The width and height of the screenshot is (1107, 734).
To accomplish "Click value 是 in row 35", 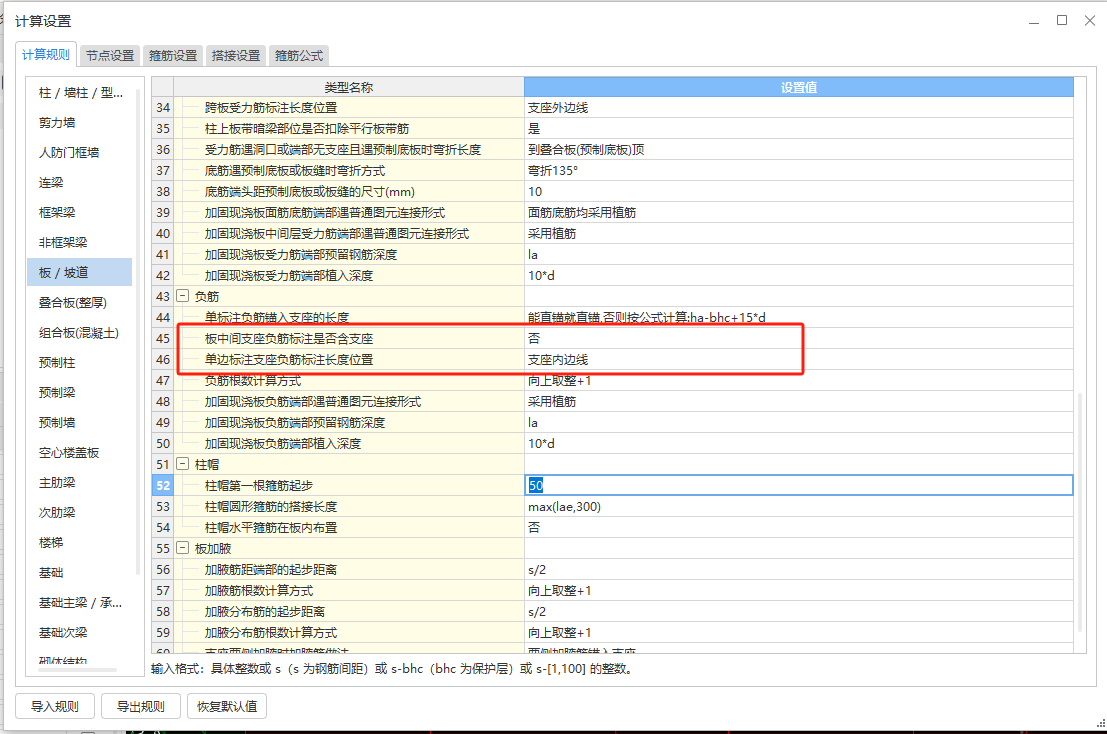I will click(x=798, y=128).
